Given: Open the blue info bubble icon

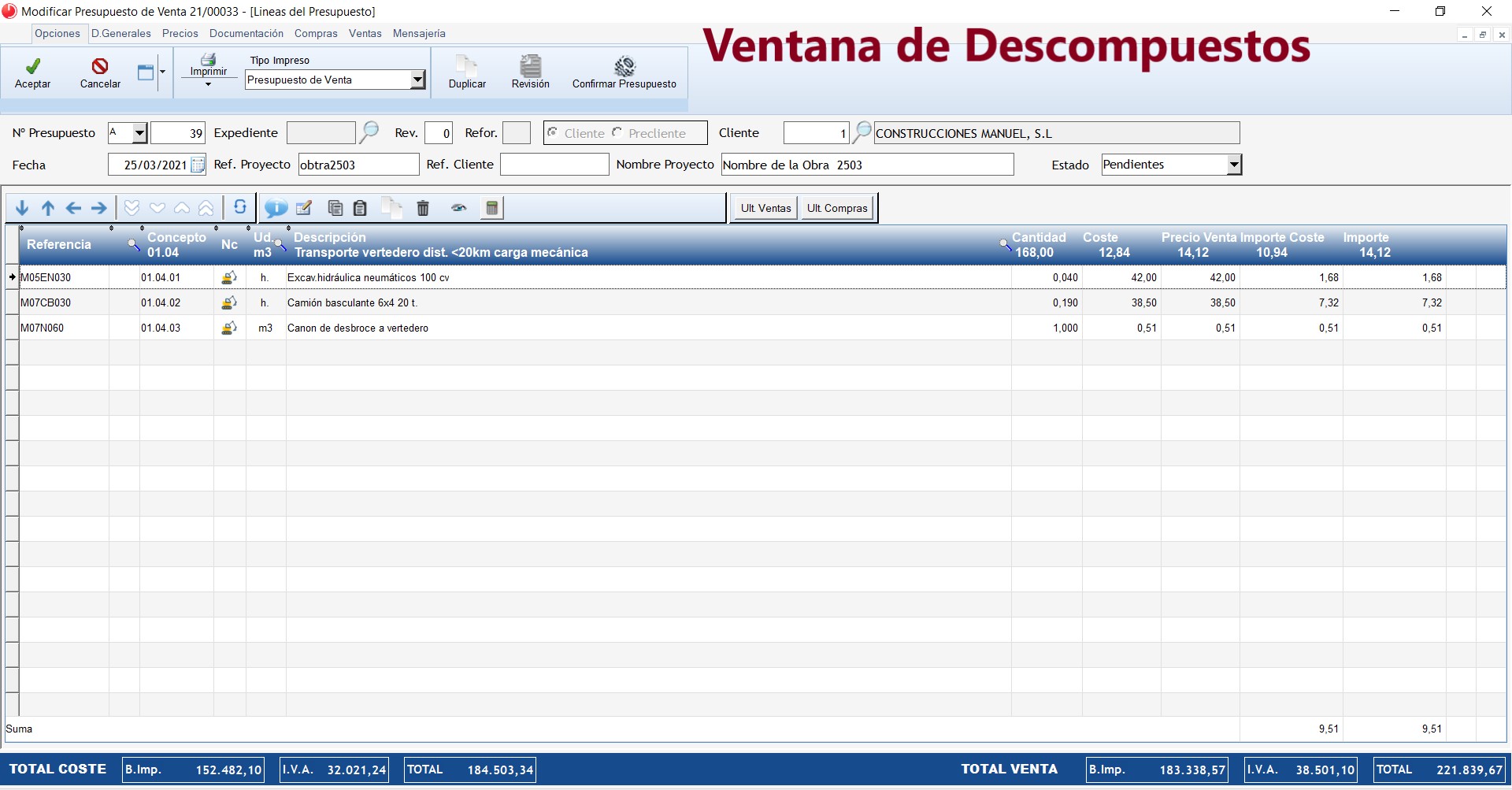Looking at the screenshot, I should tap(276, 208).
